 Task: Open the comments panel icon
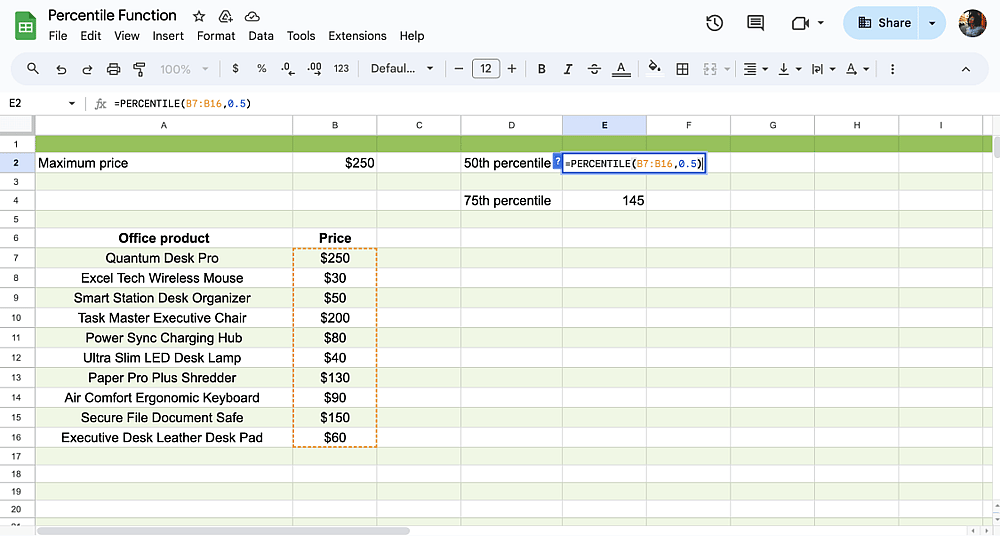756,23
